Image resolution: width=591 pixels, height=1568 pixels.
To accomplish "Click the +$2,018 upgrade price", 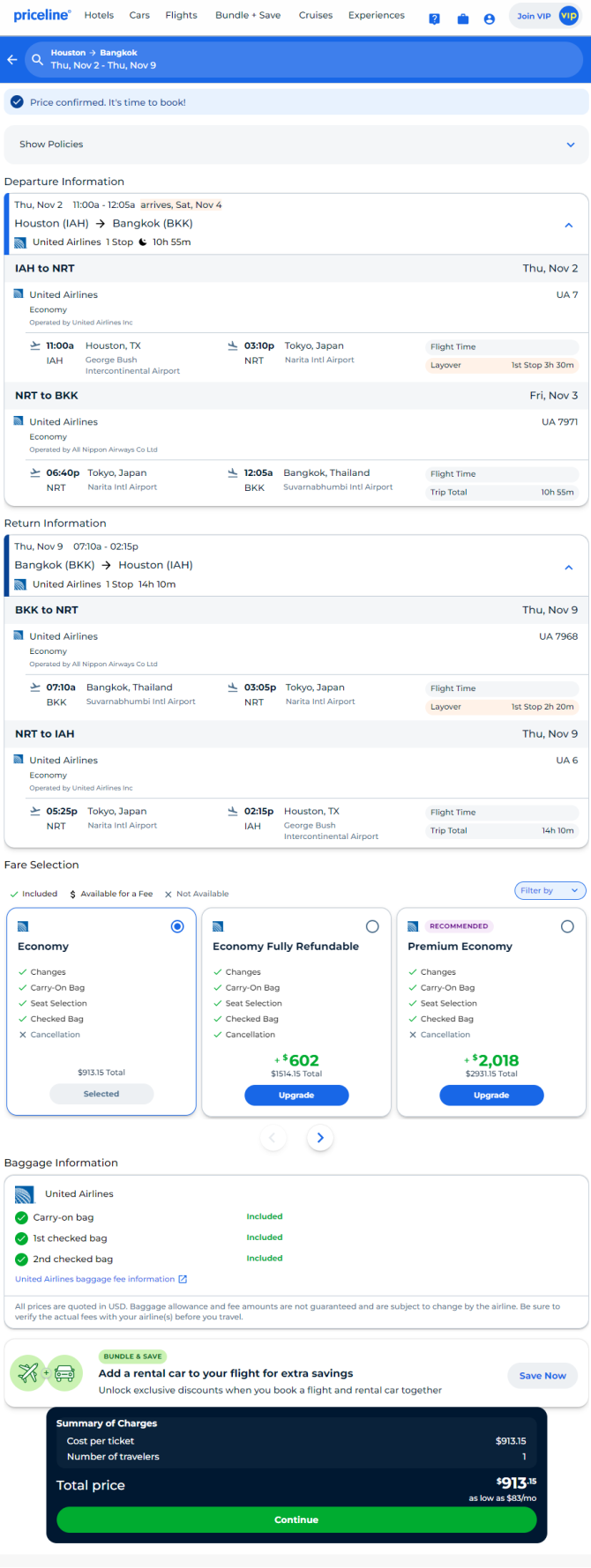I will (491, 1060).
